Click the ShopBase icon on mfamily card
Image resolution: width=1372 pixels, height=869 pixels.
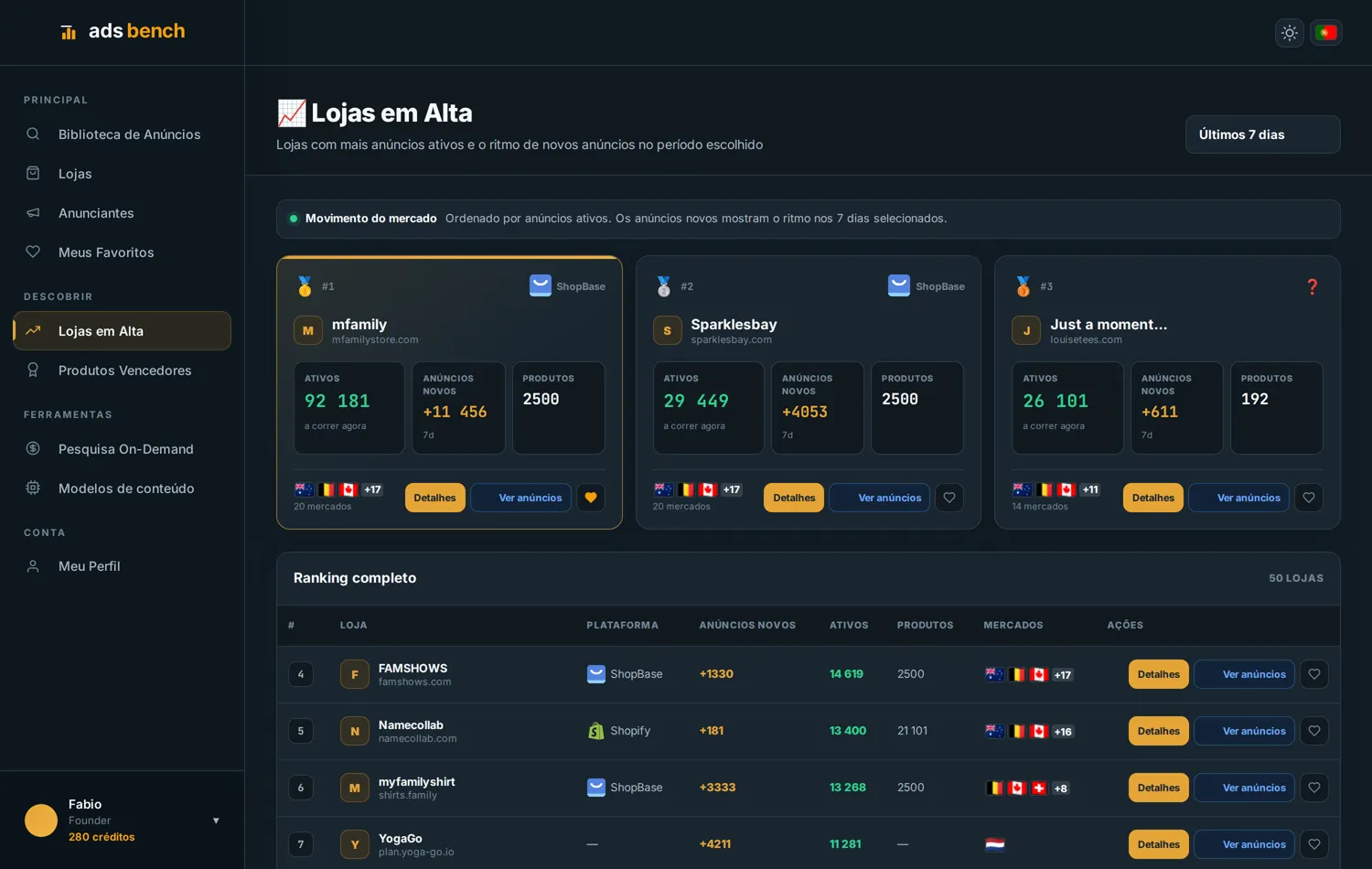[541, 286]
